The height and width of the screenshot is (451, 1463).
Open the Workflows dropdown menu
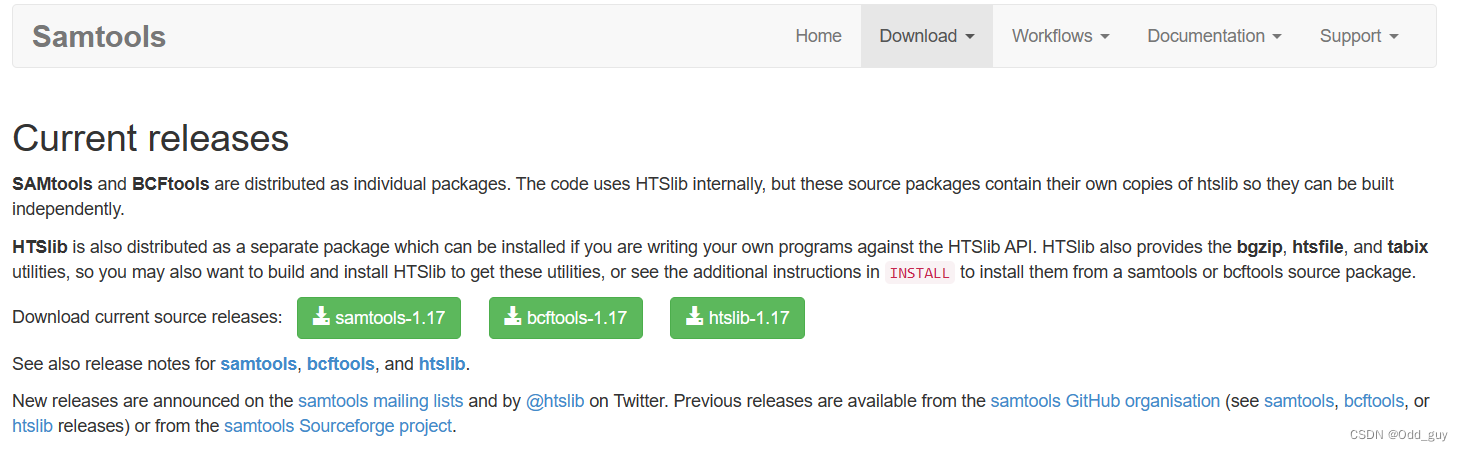1060,36
